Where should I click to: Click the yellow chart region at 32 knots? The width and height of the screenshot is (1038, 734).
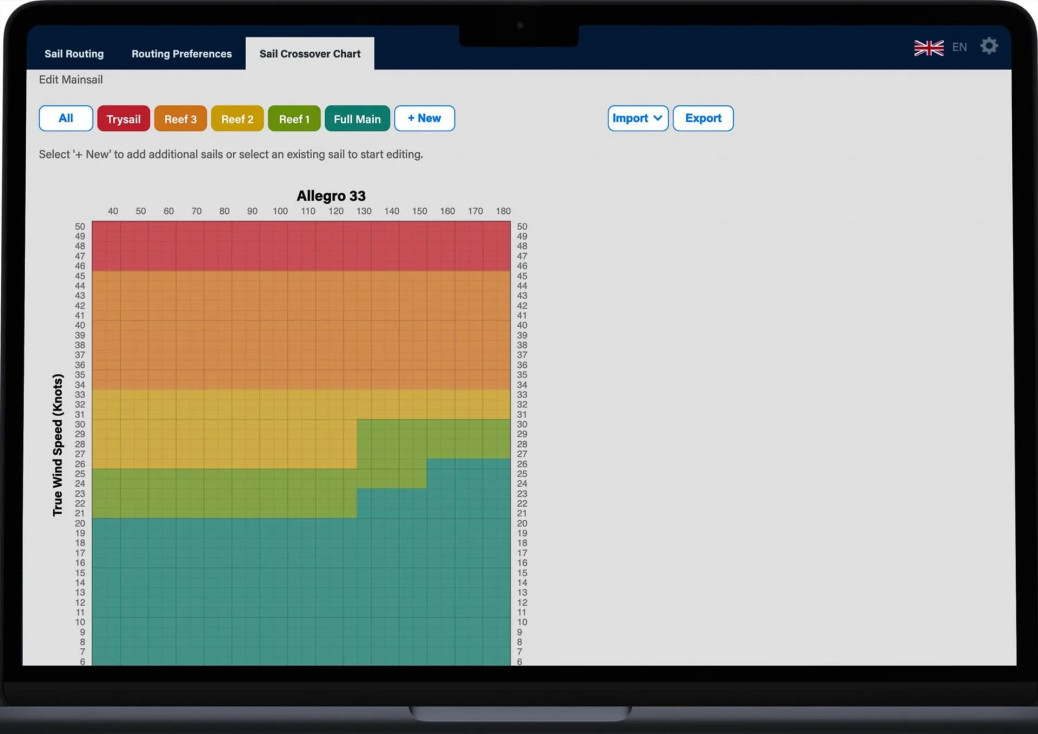click(300, 404)
